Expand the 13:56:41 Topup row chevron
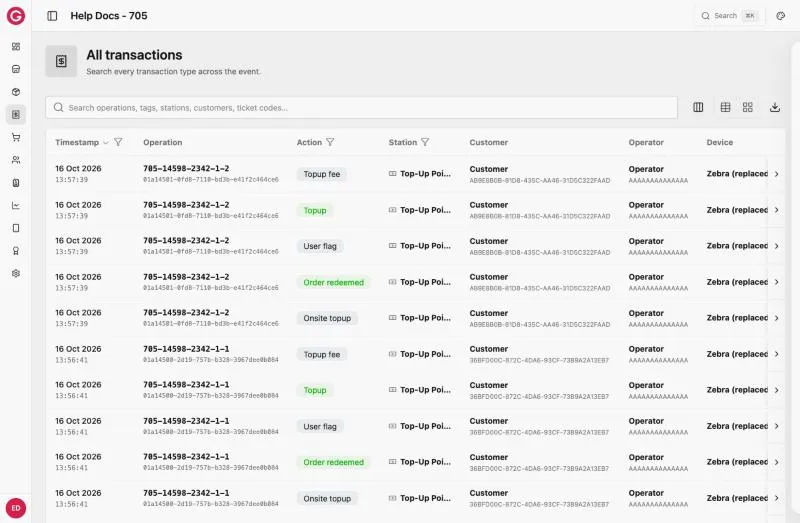Screen dimensions: 800x523 [x=777, y=390]
